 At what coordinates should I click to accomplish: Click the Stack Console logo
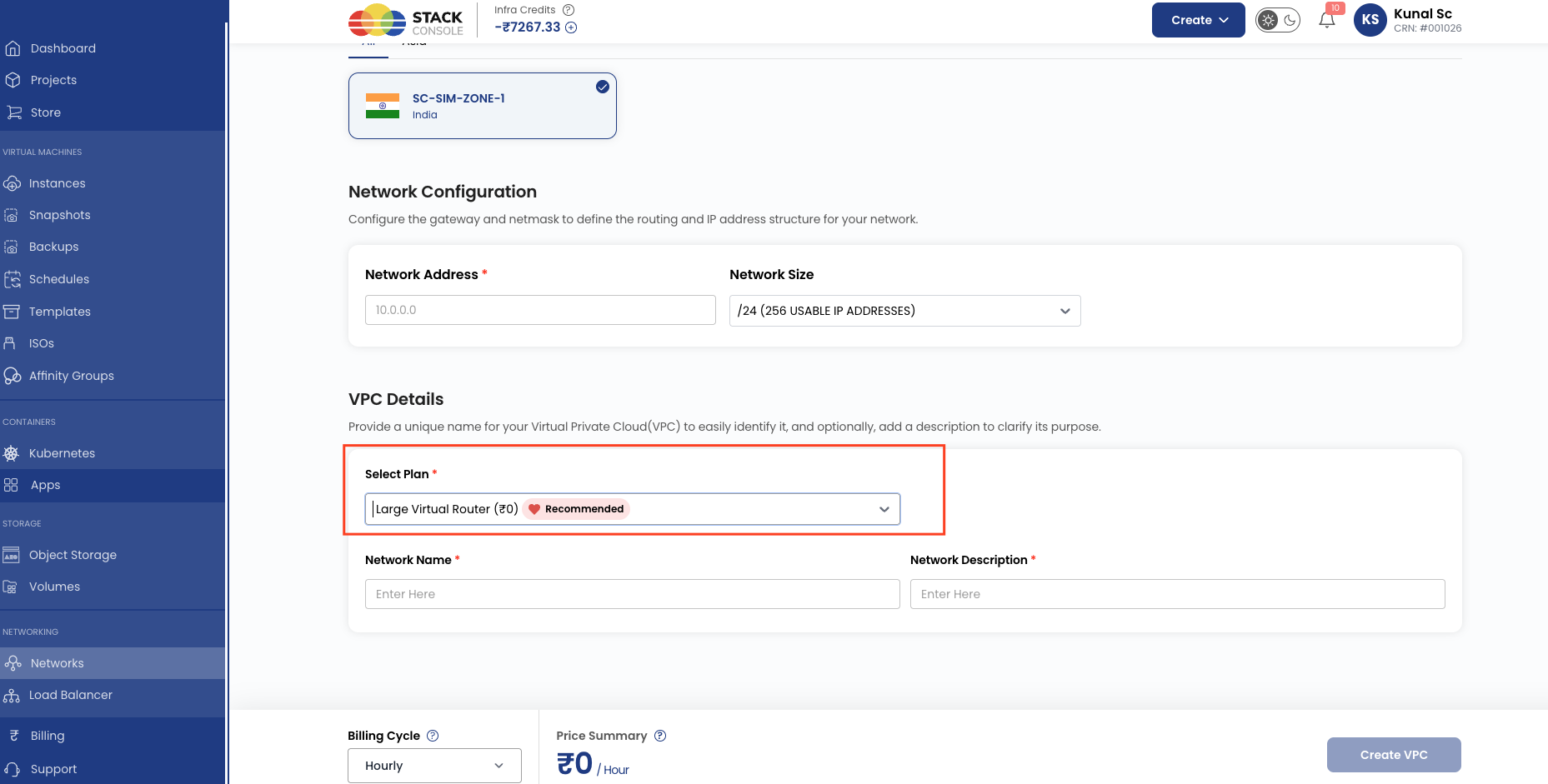pyautogui.click(x=406, y=21)
